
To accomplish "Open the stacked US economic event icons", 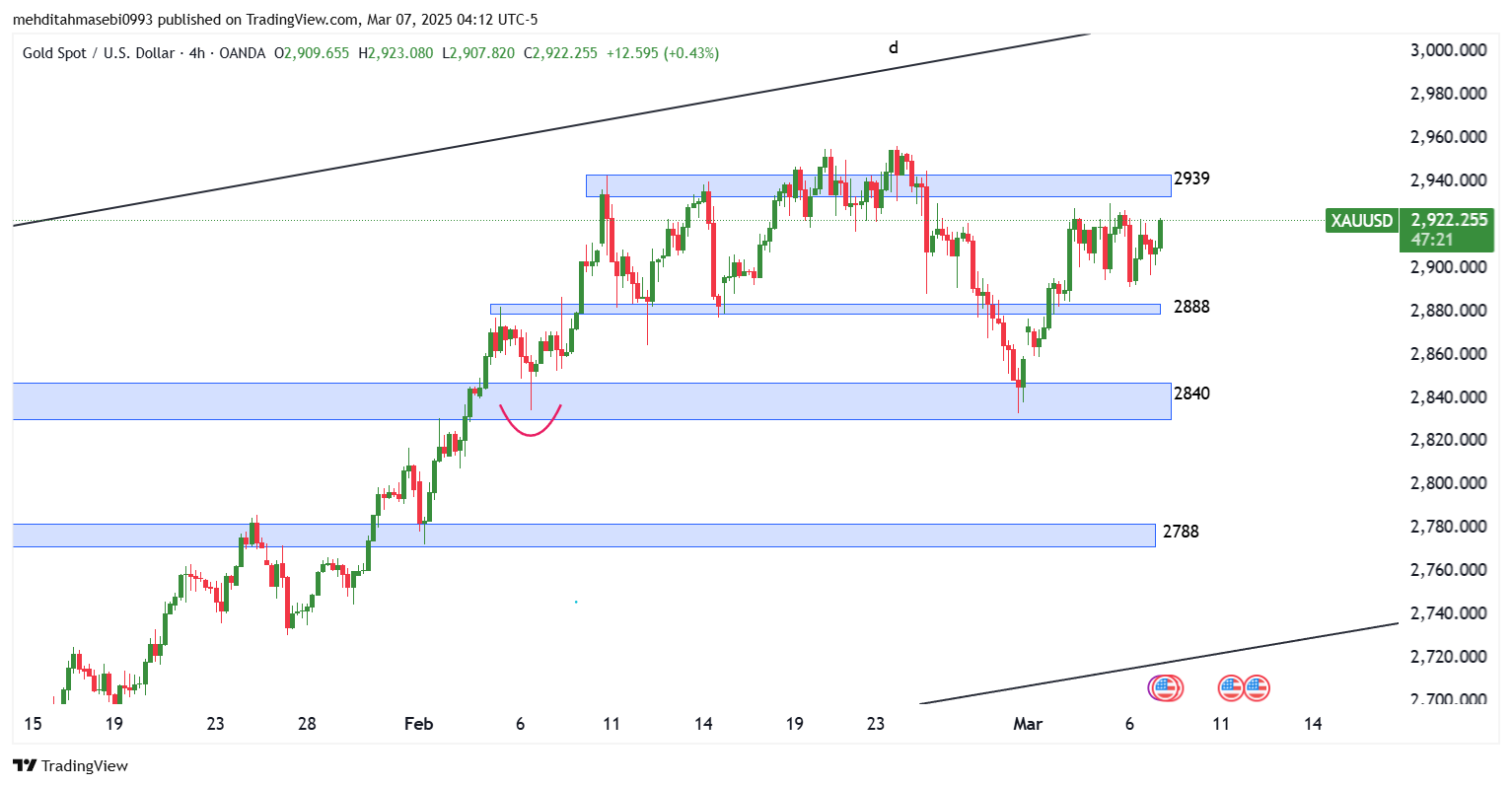I will tap(1166, 688).
